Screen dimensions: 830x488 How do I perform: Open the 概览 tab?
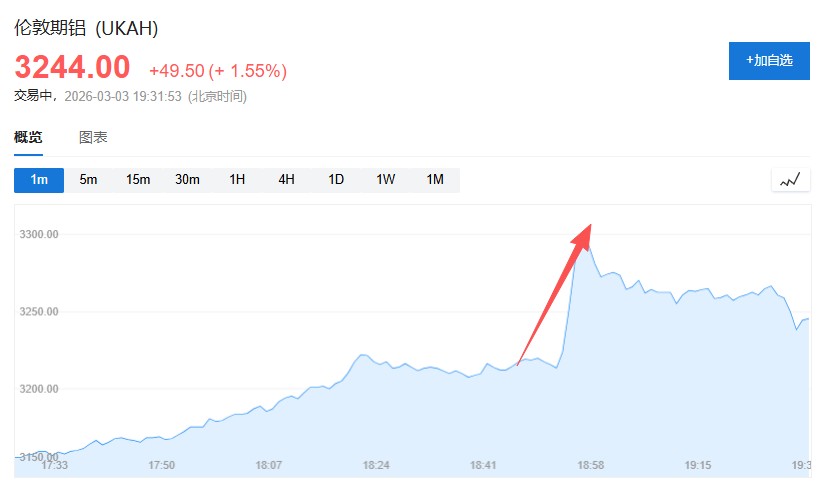(28, 138)
